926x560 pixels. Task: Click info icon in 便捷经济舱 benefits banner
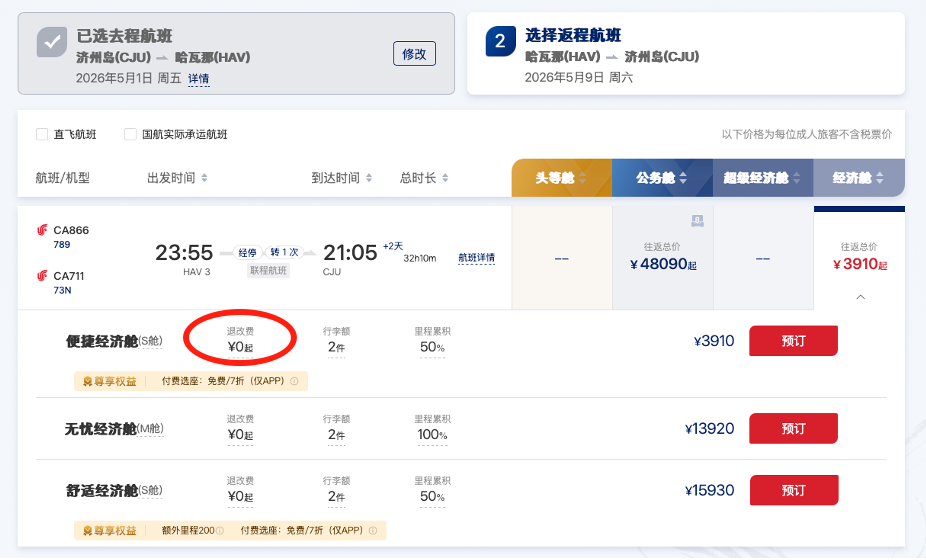coord(294,381)
